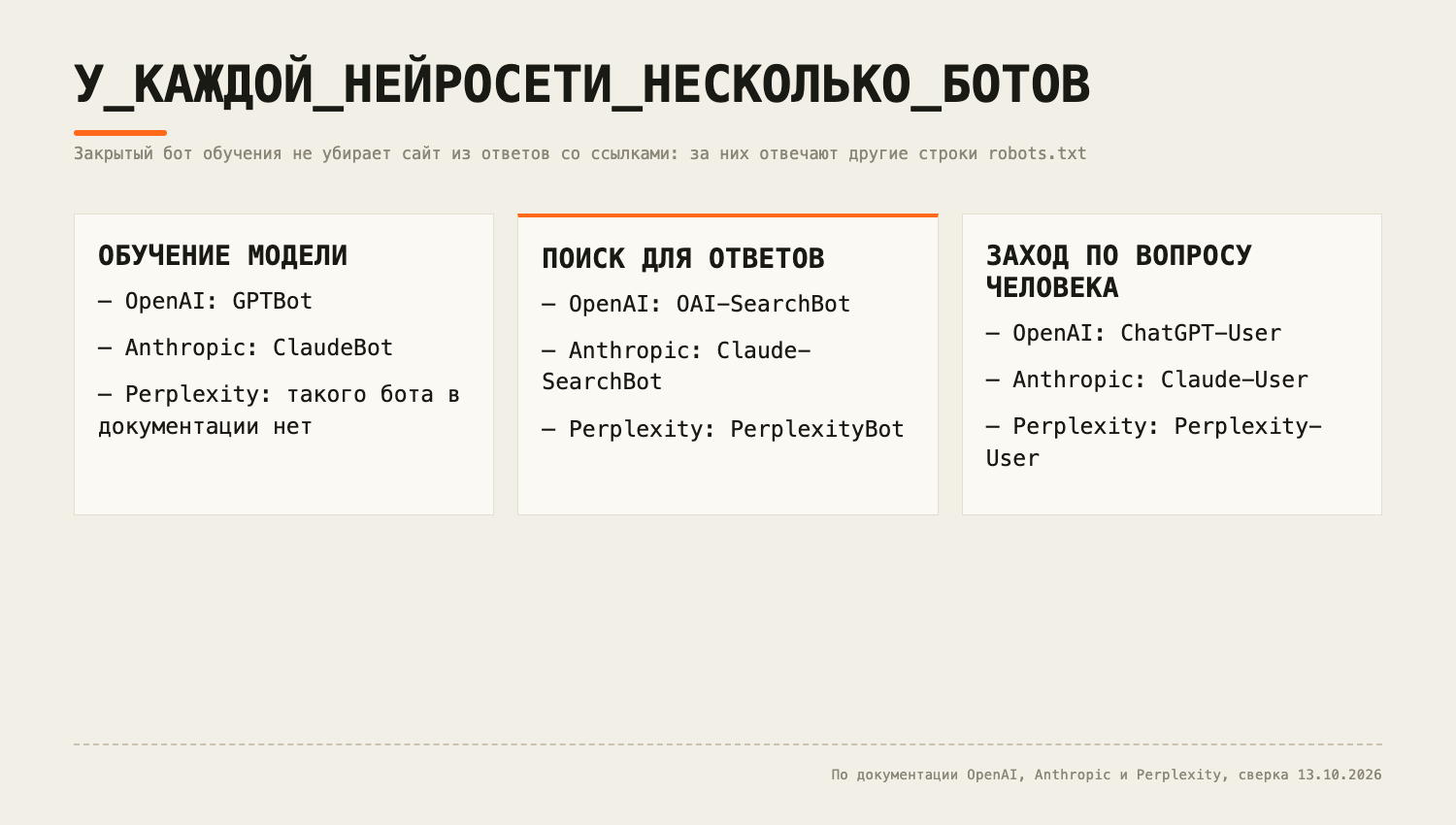Select the line OpenAI: ChatGPT-User
The width and height of the screenshot is (1456, 825).
point(1134,333)
